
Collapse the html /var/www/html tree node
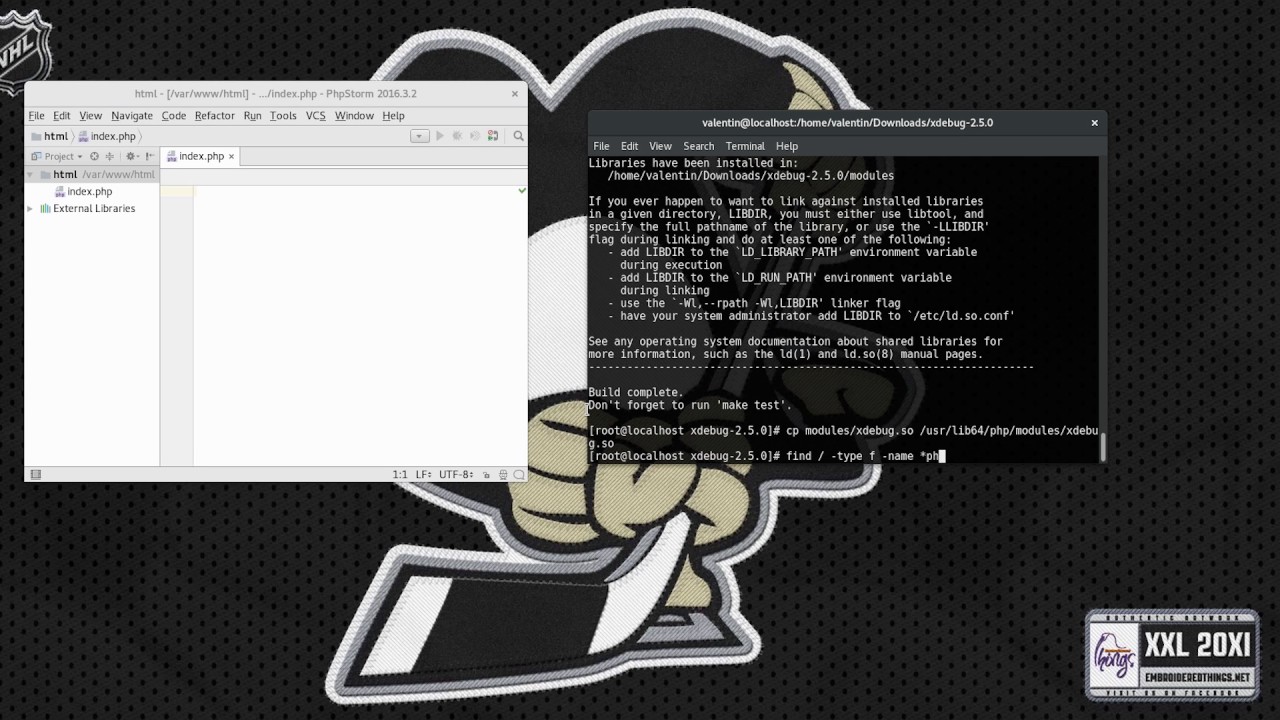[x=30, y=174]
